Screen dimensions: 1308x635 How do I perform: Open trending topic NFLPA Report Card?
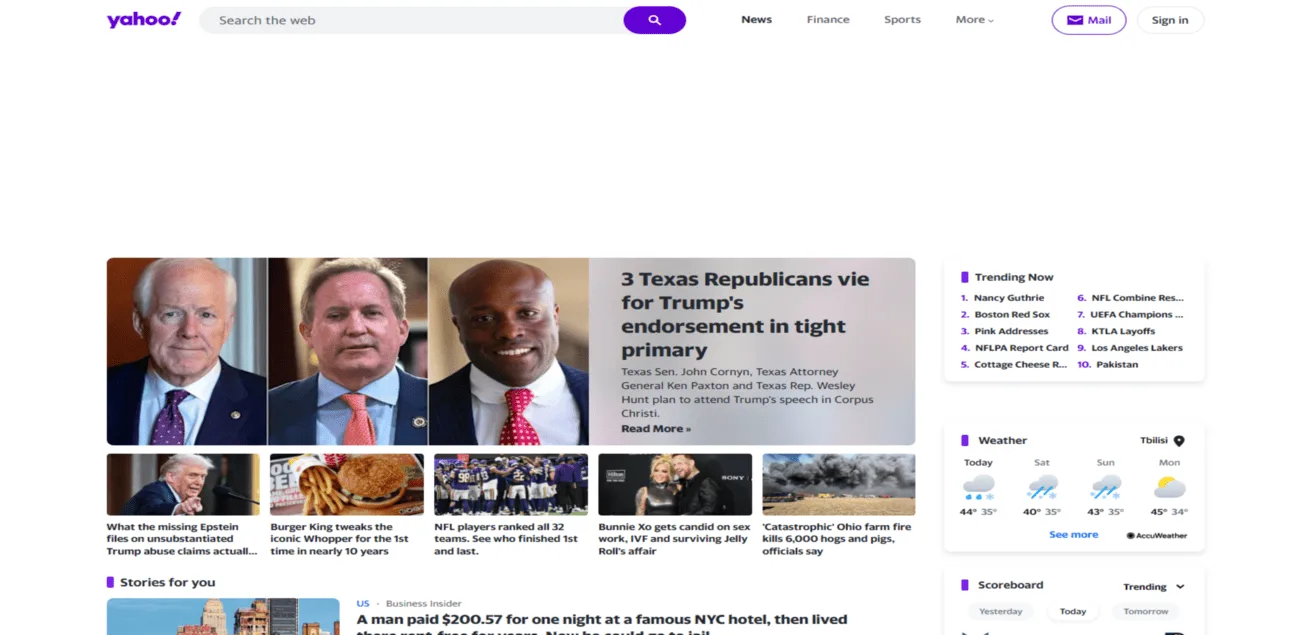coord(1021,348)
